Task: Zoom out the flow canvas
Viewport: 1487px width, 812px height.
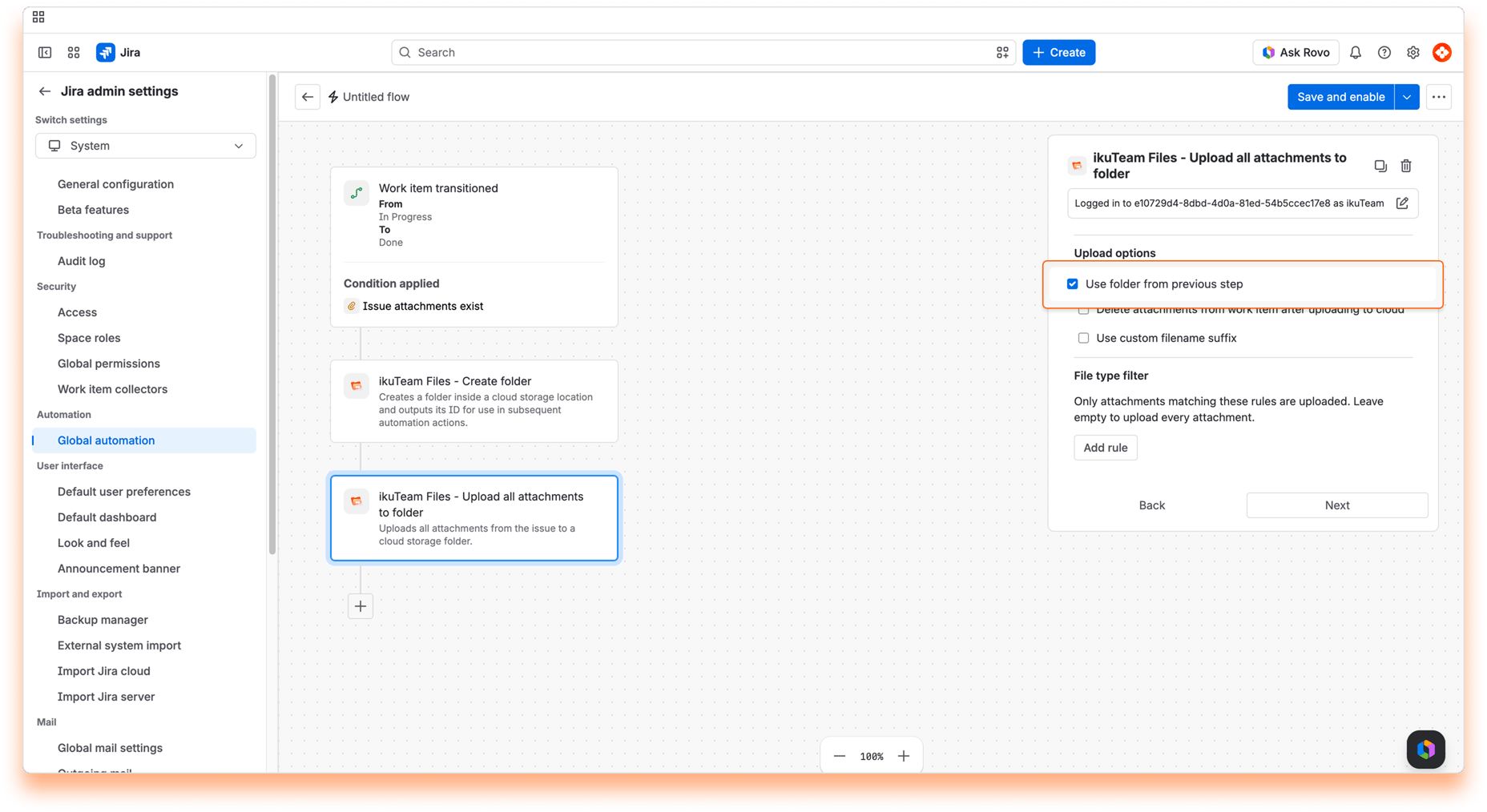Action: pos(840,756)
